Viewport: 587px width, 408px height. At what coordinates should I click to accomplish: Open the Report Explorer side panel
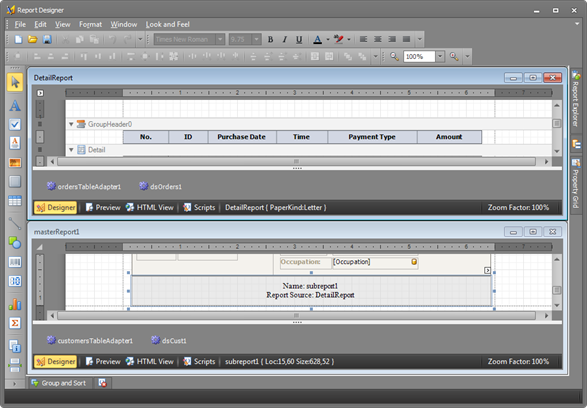pos(576,100)
